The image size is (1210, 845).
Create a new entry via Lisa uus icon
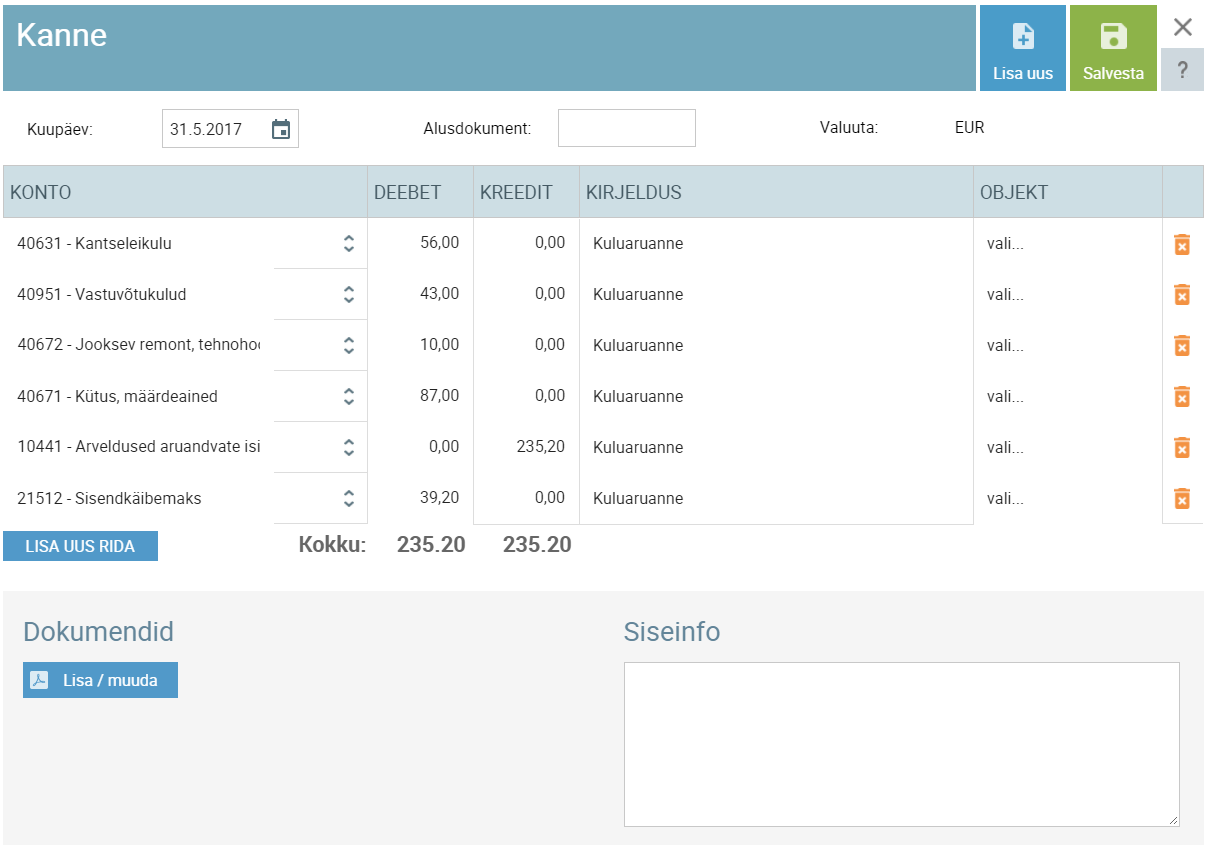1022,47
